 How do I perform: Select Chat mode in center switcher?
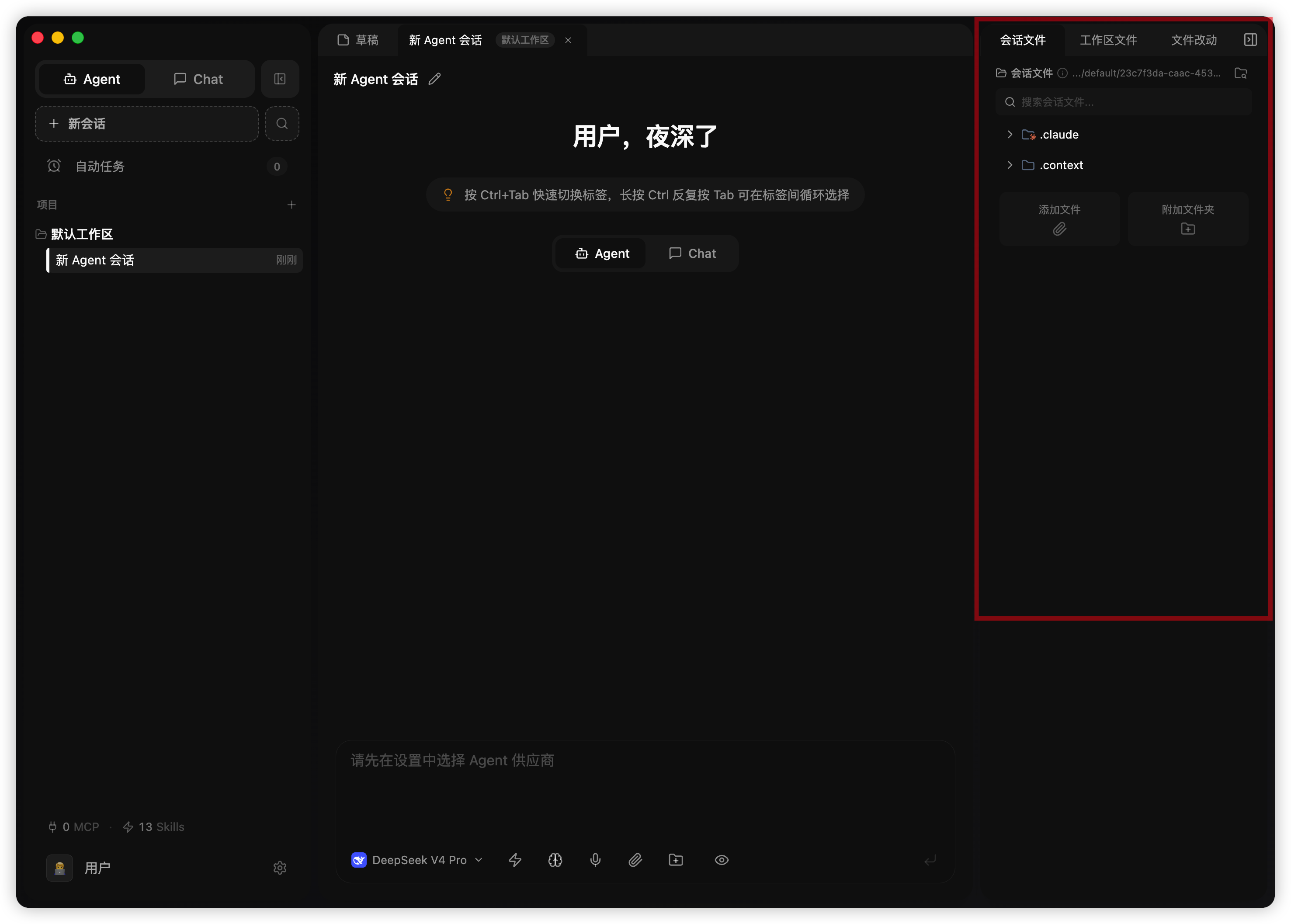tap(692, 253)
